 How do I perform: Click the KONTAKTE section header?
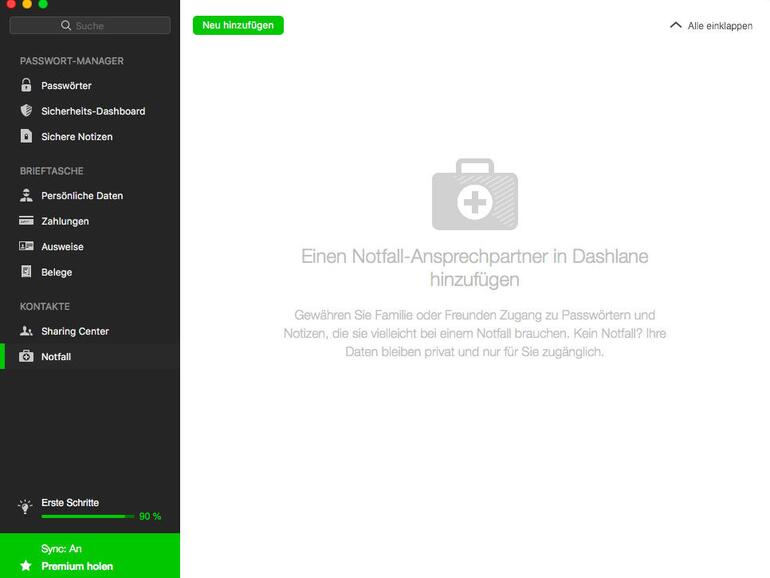pyautogui.click(x=45, y=306)
